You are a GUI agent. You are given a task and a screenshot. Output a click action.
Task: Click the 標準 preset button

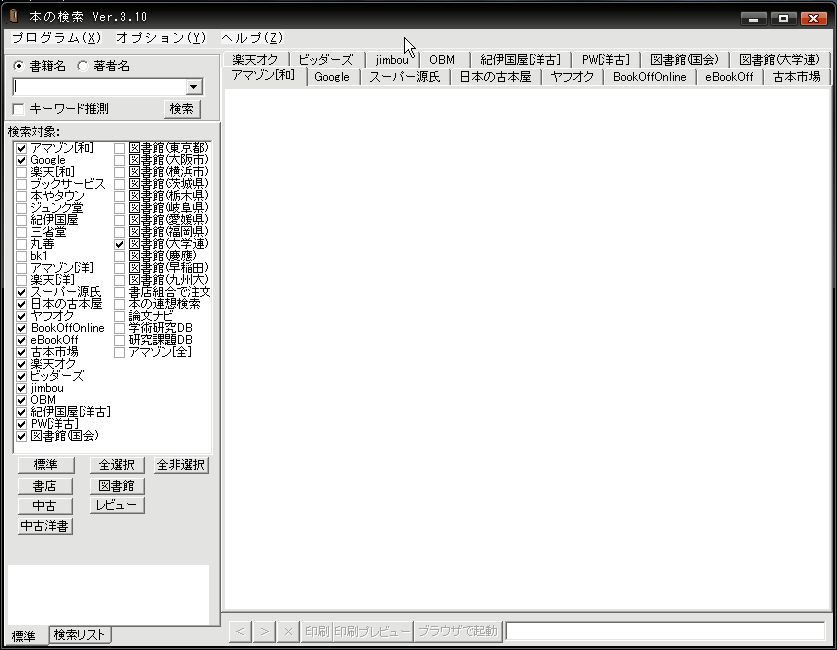tap(45, 465)
